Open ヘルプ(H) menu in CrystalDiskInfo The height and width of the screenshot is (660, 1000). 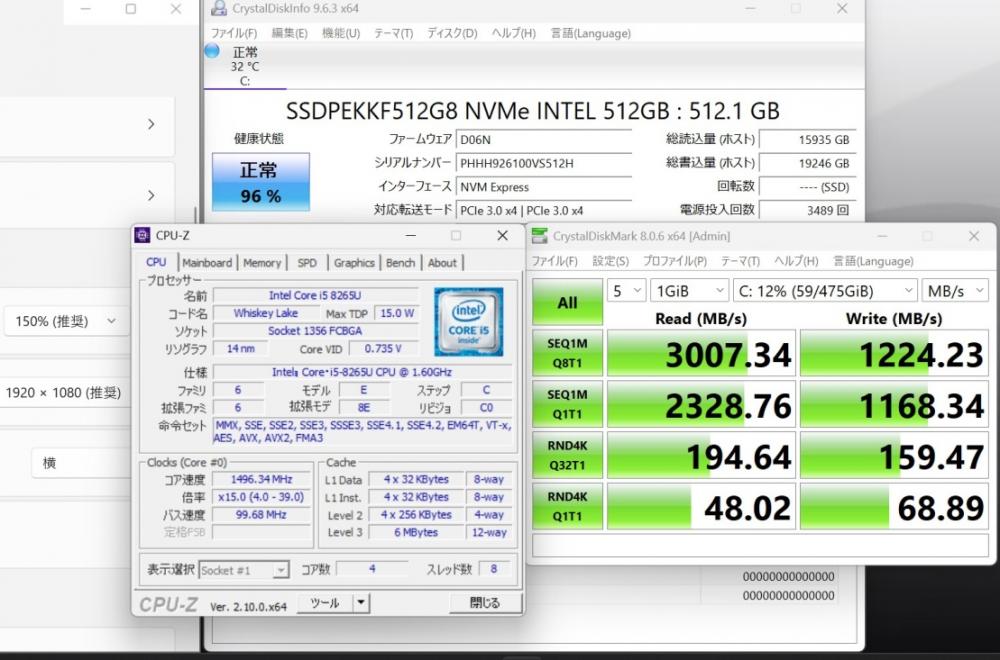pyautogui.click(x=513, y=33)
